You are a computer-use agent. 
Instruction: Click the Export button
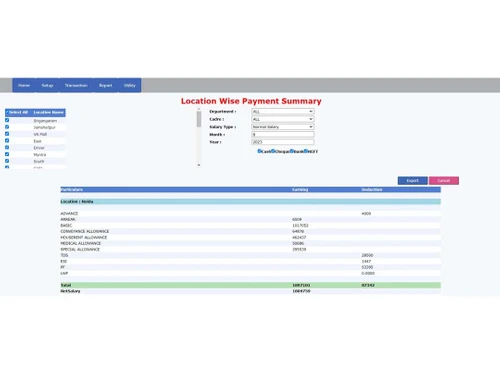pos(412,180)
